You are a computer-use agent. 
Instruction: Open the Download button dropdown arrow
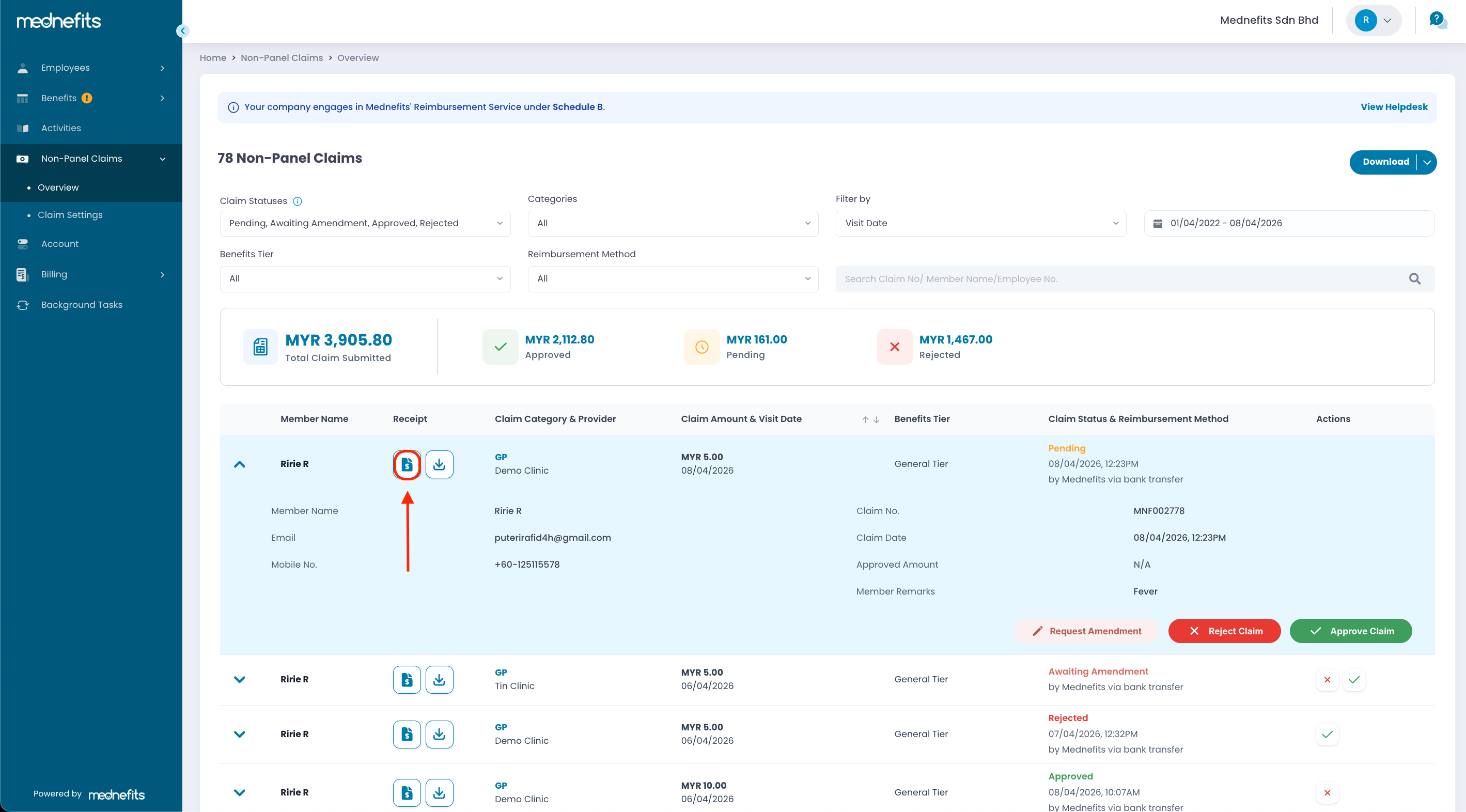click(1427, 162)
